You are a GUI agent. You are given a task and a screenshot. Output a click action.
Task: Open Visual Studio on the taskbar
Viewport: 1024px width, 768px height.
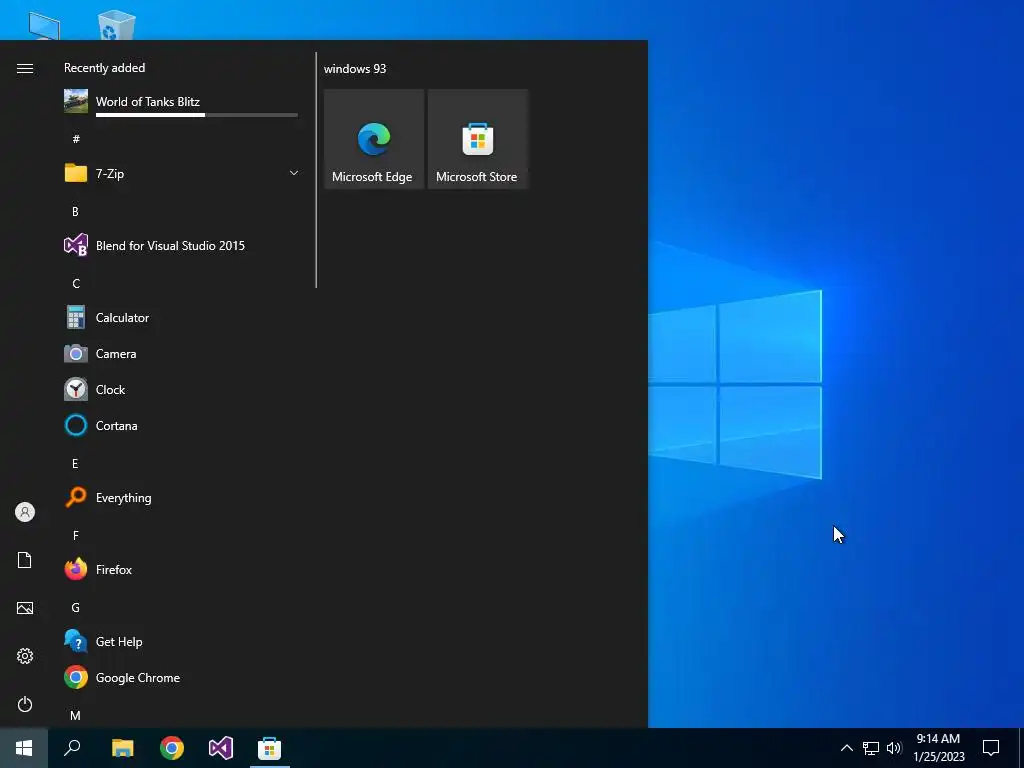click(x=221, y=748)
